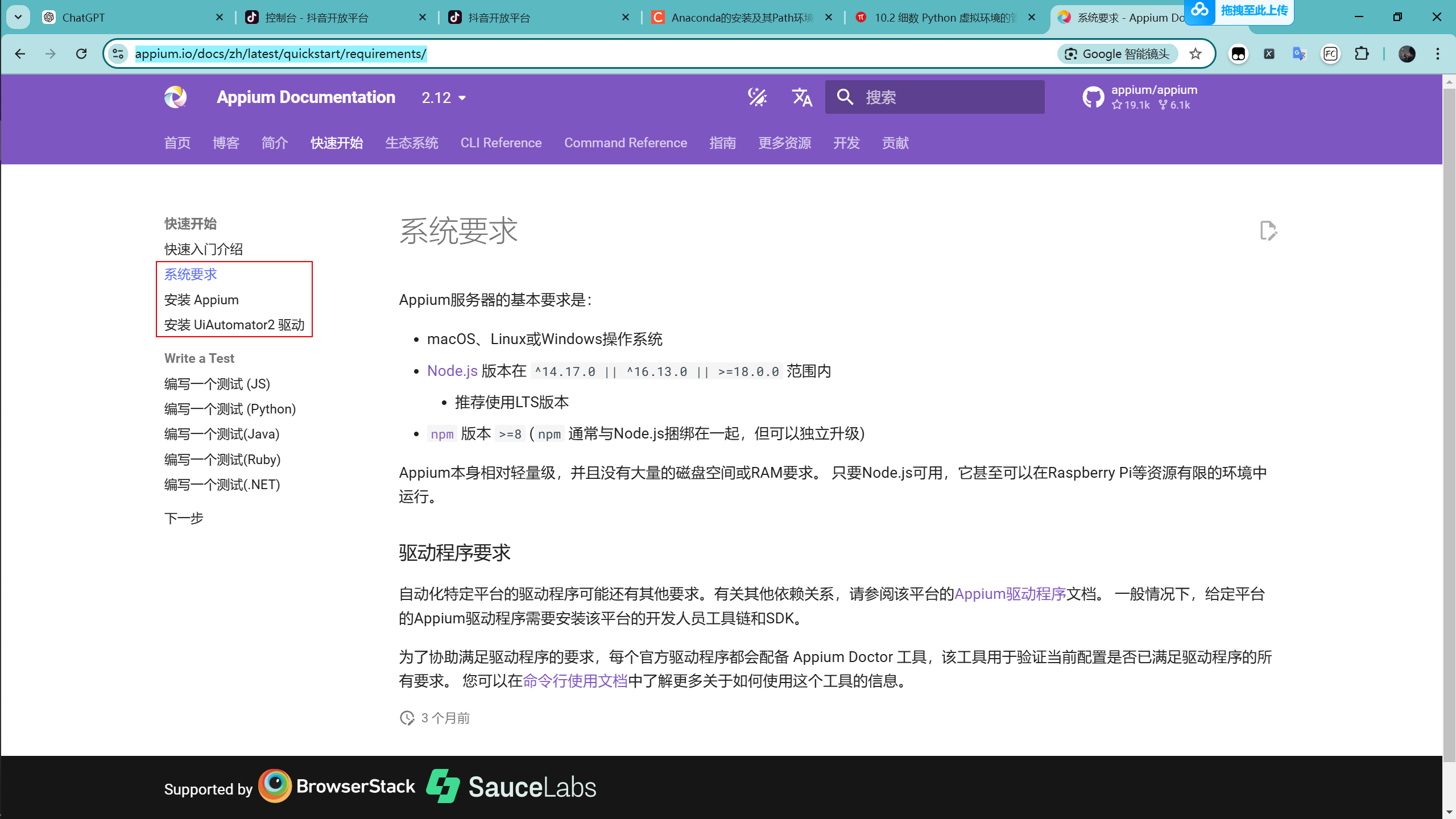Click the Google Translate extension icon
Screen dimensions: 1456x819
coord(1299,54)
